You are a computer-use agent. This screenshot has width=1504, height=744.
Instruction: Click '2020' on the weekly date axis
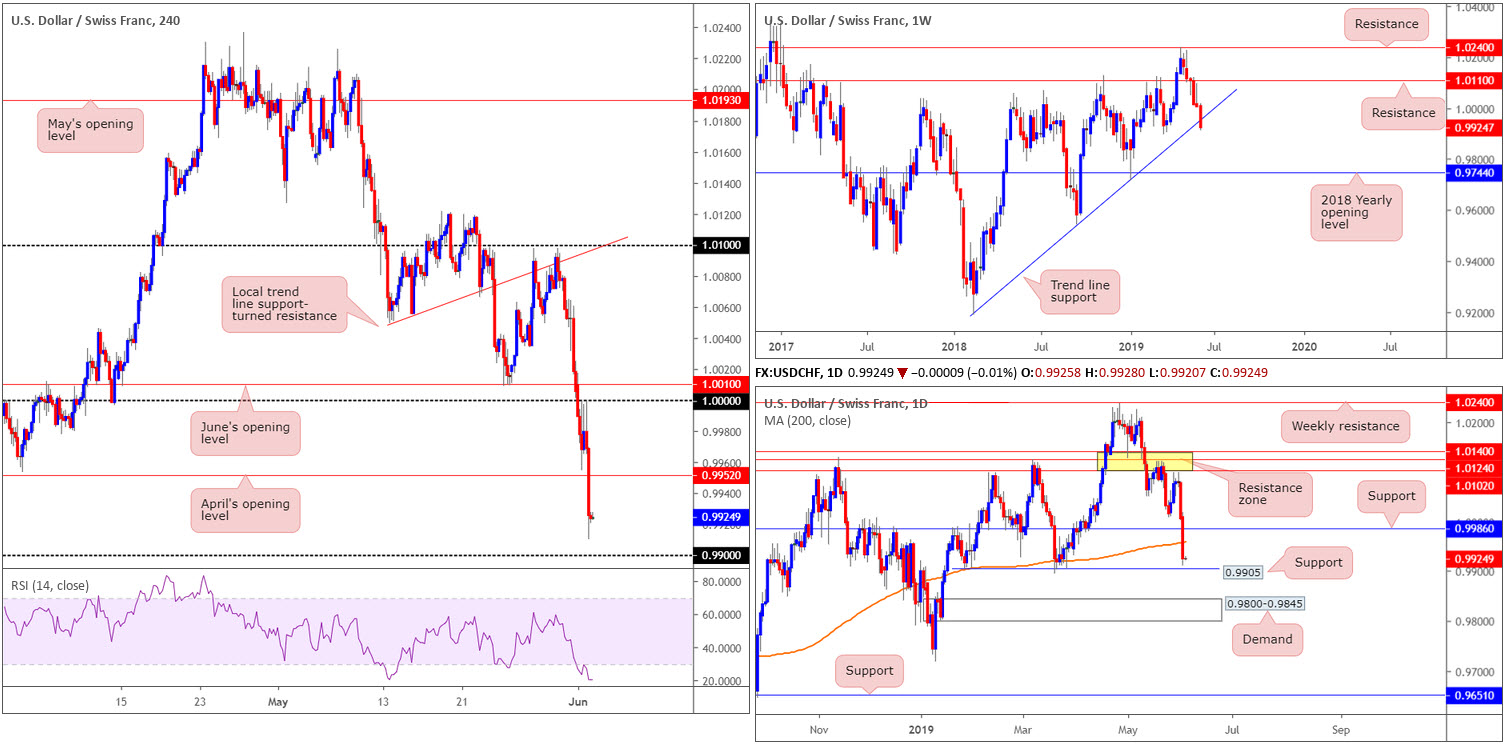point(1304,345)
